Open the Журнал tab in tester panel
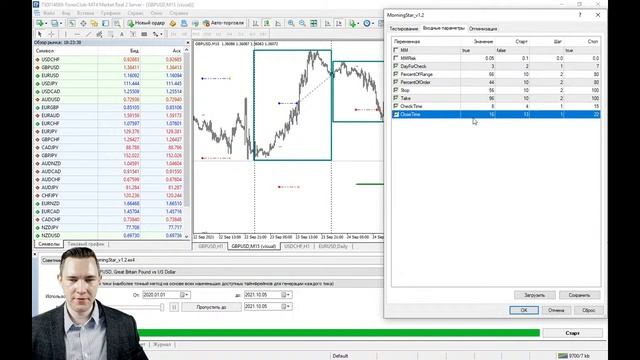 click(162, 344)
